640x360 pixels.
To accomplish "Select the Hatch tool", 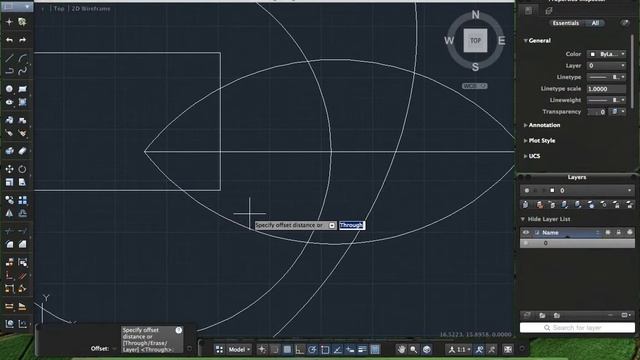I will pyautogui.click(x=22, y=102).
